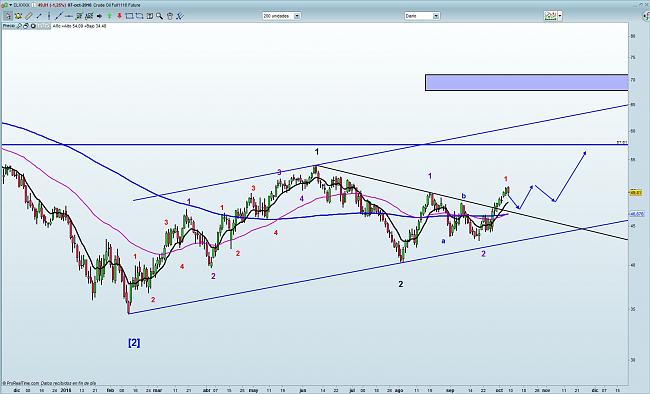Click the layered windows icon in price panel

coord(26,26)
